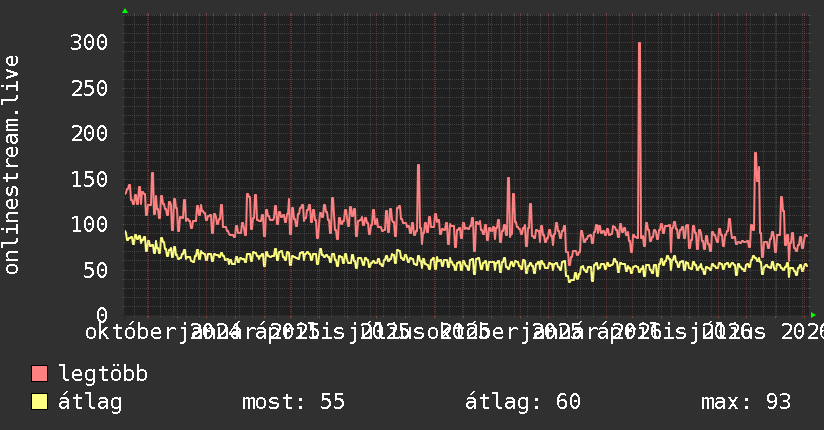Click the 150 y-axis label
Screen dimensions: 824x430
point(89,179)
